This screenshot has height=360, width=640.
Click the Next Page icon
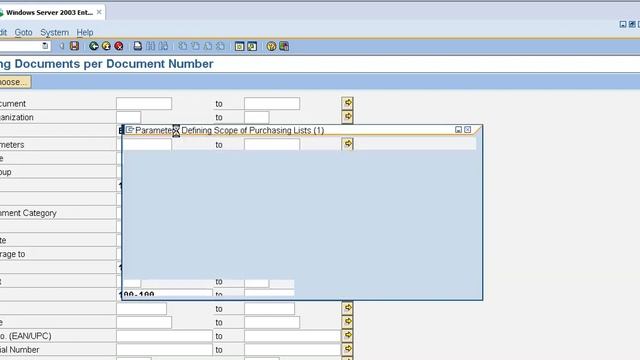click(208, 46)
